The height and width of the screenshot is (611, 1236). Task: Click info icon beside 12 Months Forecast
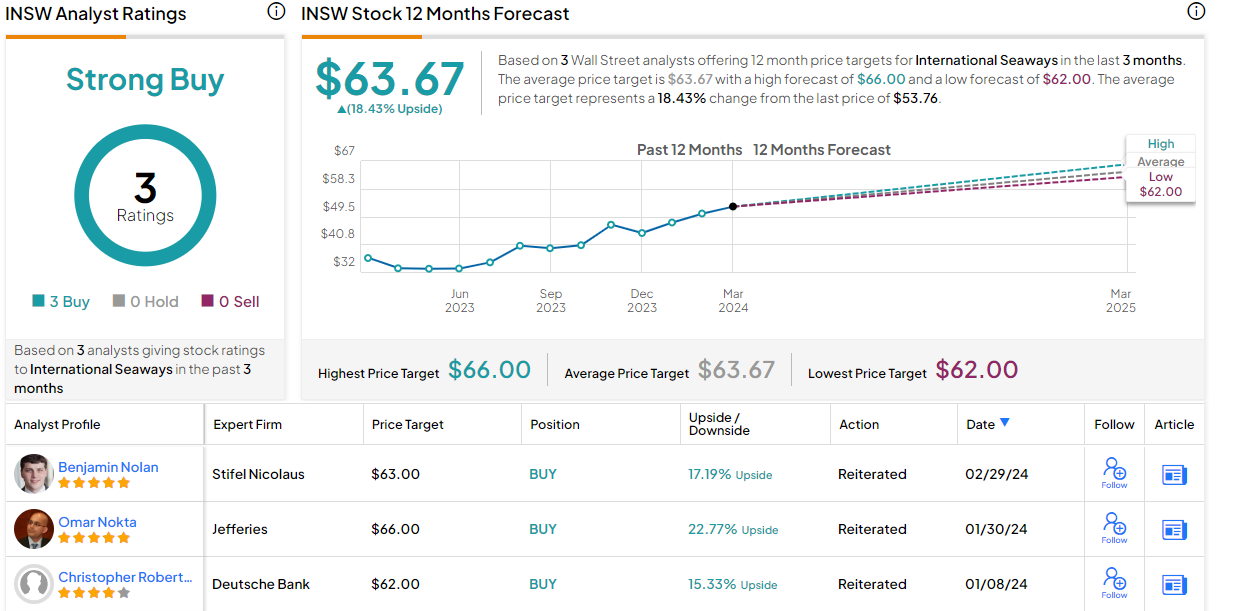(1195, 12)
